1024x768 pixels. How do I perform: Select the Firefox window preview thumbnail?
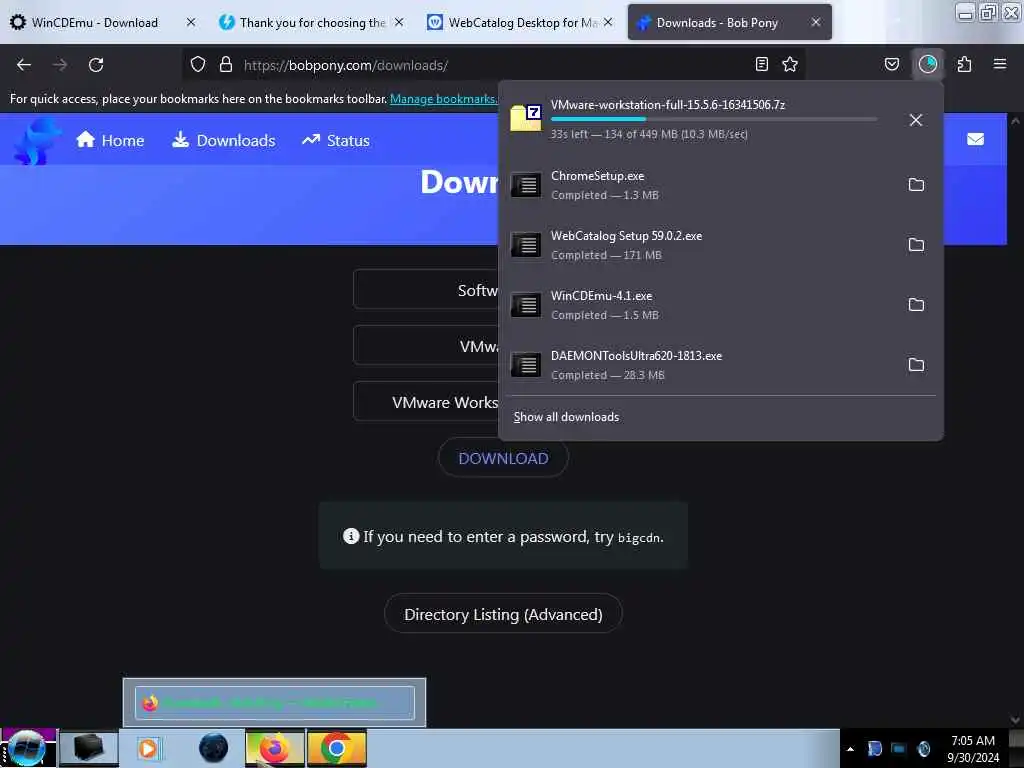click(x=274, y=703)
